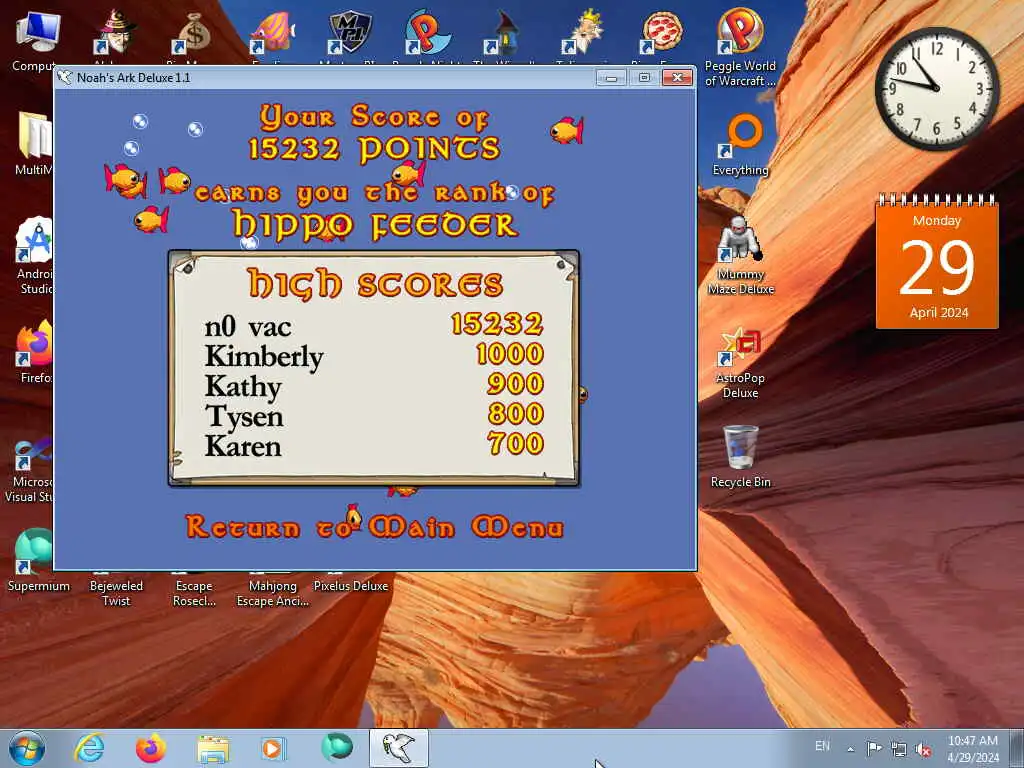Open the Peggle Nights desktop shortcut

[428, 33]
